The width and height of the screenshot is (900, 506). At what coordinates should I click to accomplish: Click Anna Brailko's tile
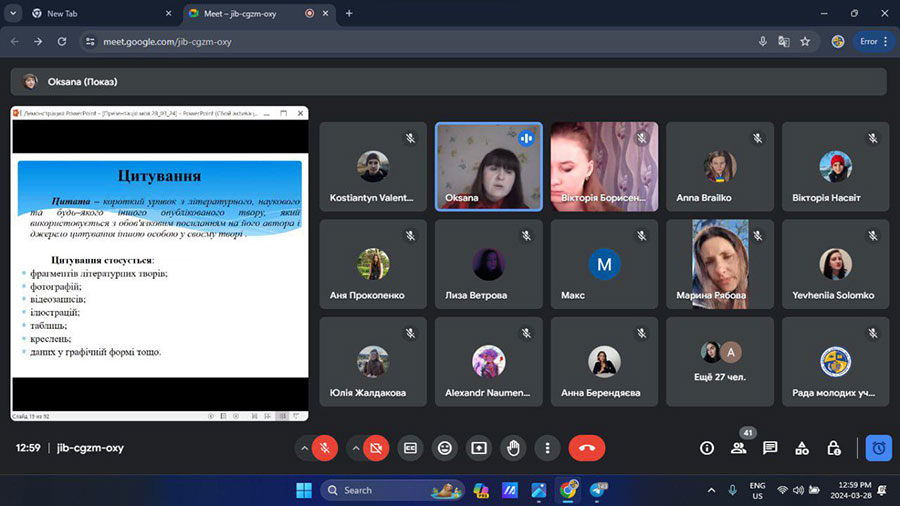pyautogui.click(x=720, y=166)
